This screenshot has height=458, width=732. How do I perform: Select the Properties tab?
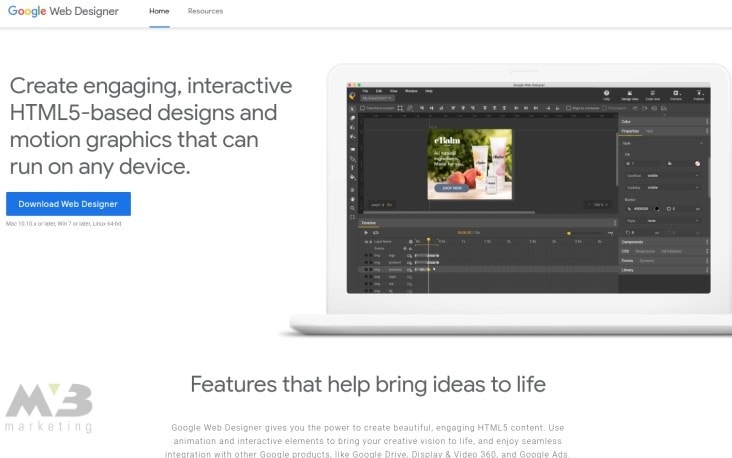click(630, 131)
